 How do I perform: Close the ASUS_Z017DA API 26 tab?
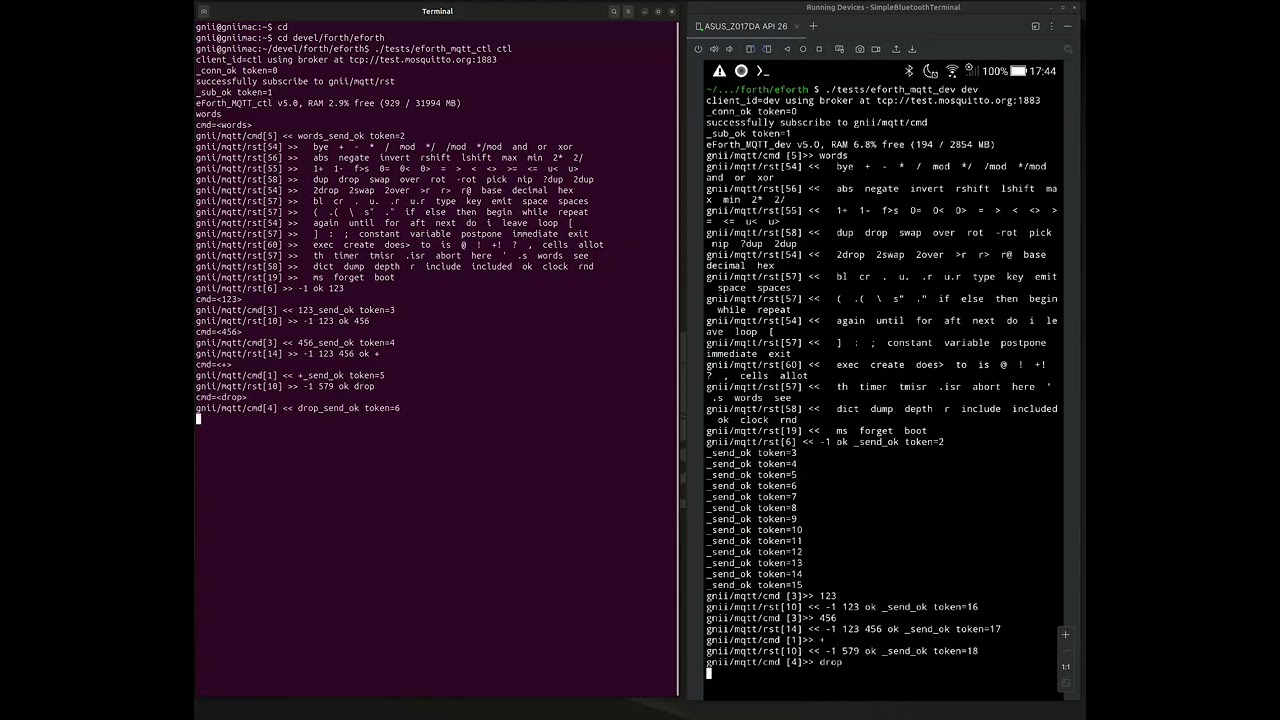pos(797,26)
